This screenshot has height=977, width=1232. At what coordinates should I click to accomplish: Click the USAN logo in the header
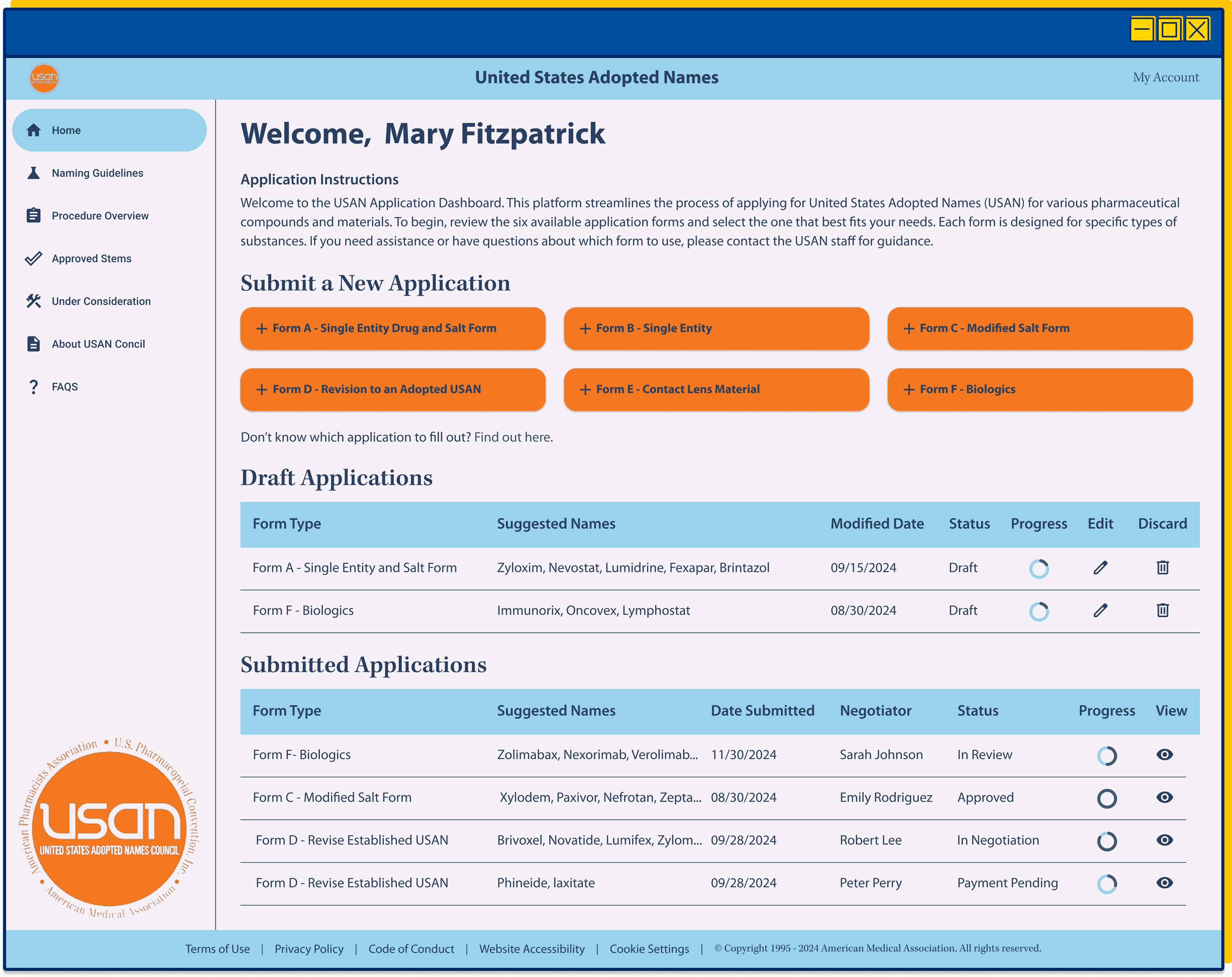tap(44, 78)
